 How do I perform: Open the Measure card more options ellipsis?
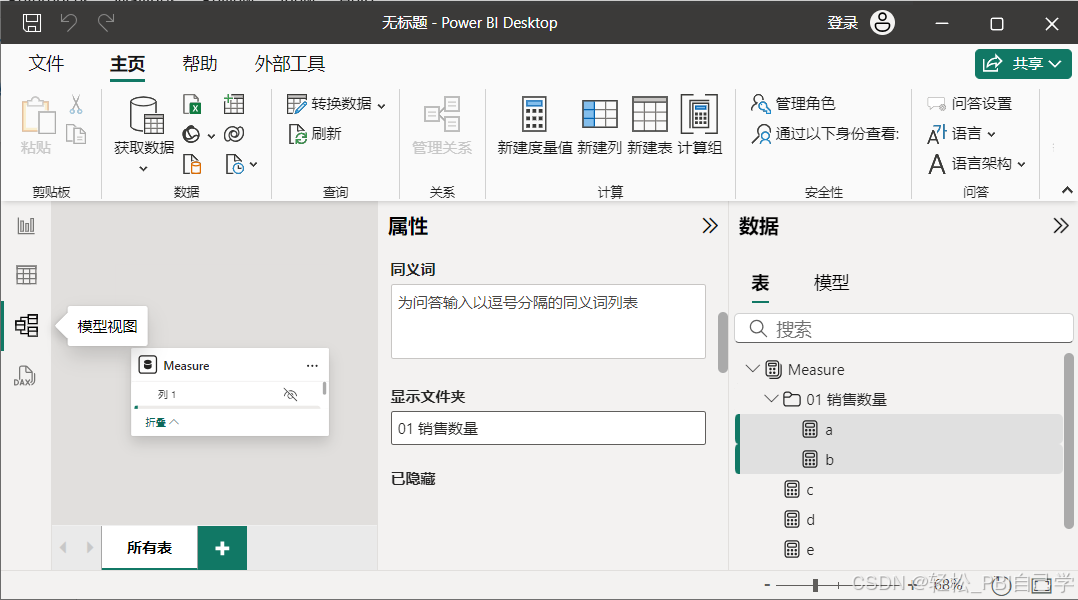point(312,366)
